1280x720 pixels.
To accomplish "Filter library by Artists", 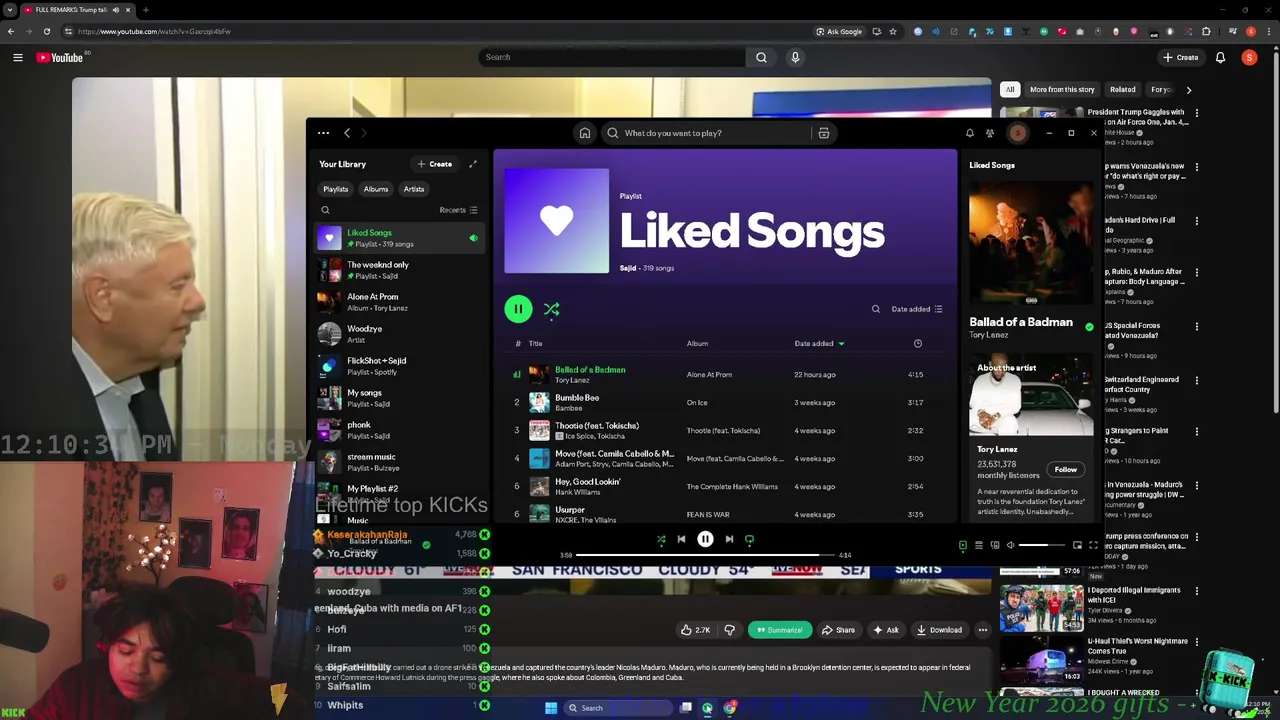I will (x=414, y=189).
